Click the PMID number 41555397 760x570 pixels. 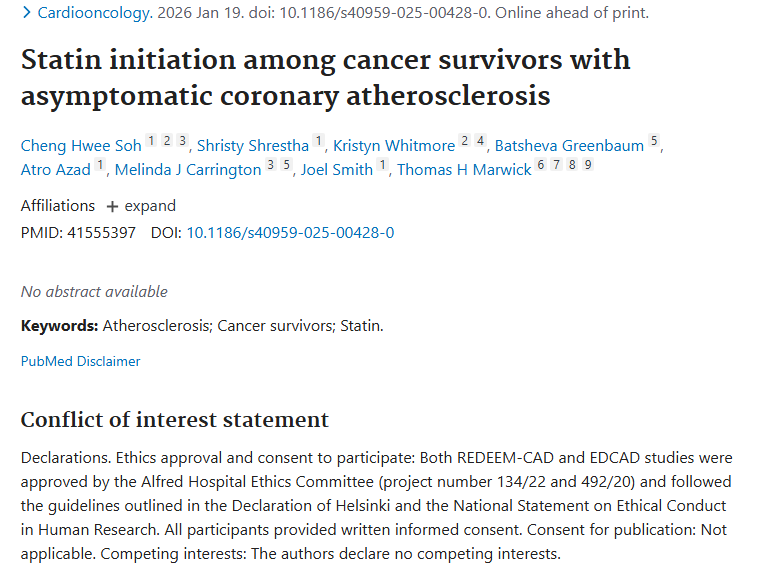click(100, 232)
